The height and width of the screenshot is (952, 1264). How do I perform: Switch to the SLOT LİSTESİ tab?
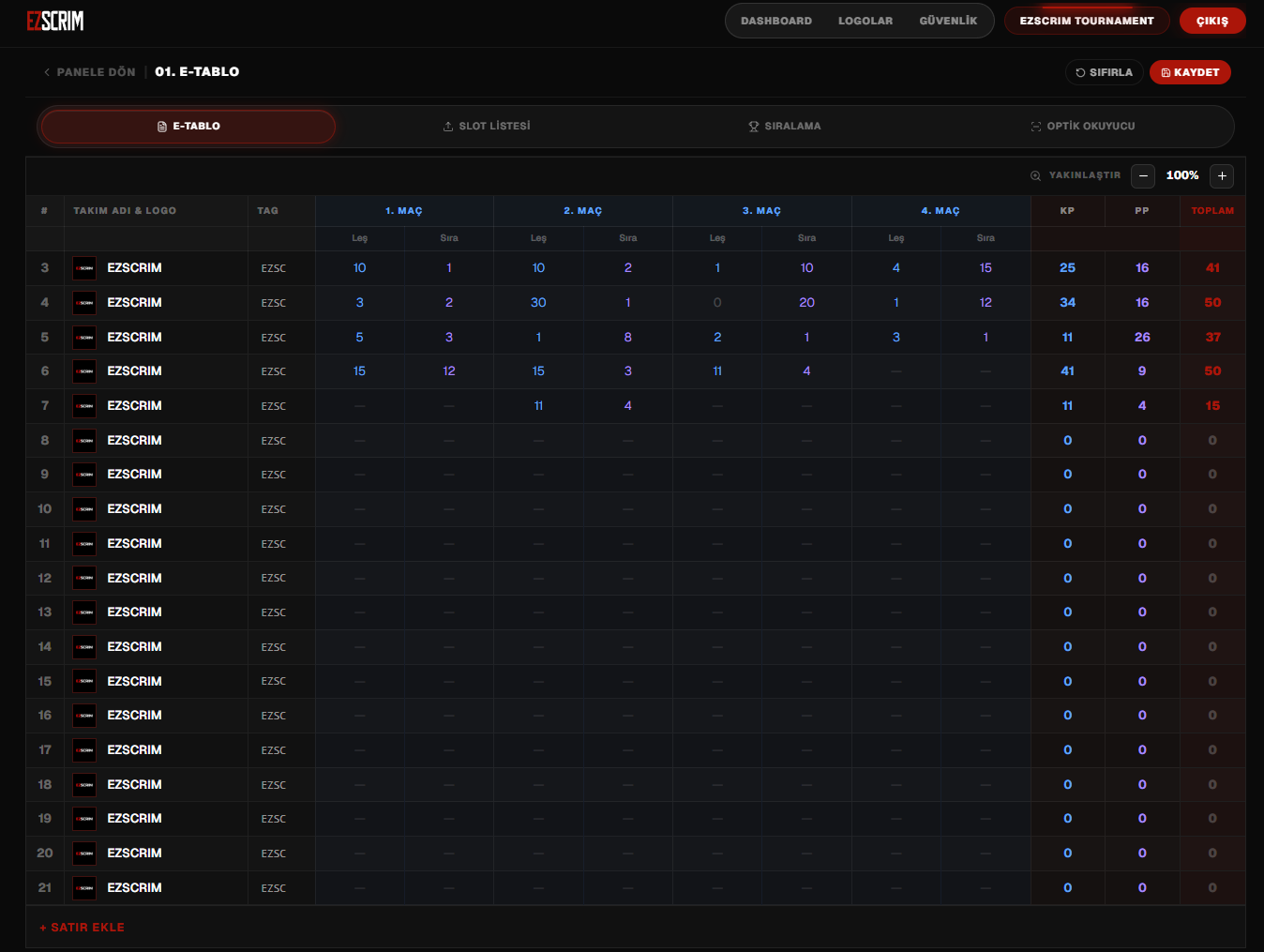coord(487,127)
